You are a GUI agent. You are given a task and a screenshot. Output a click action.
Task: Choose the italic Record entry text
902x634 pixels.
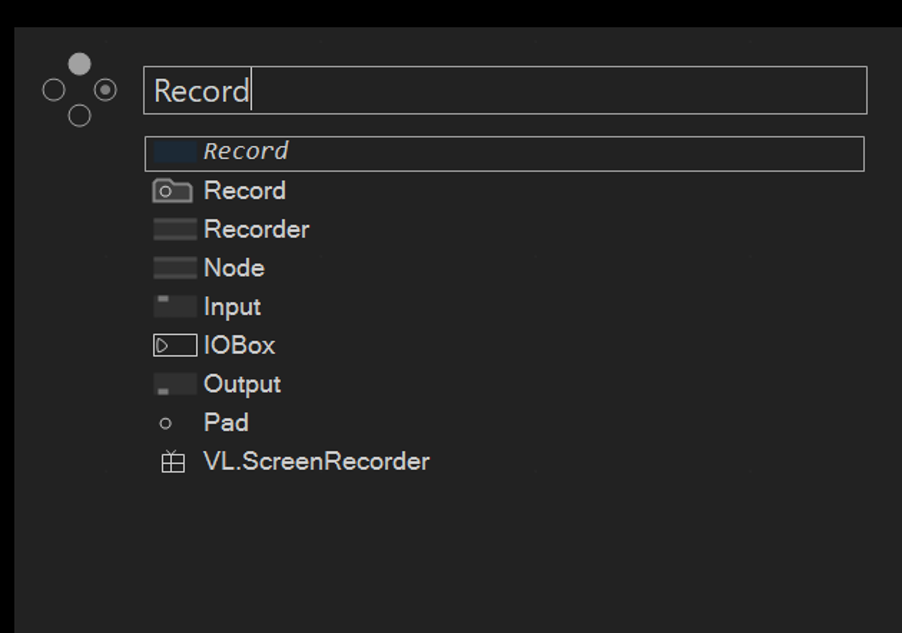(246, 151)
